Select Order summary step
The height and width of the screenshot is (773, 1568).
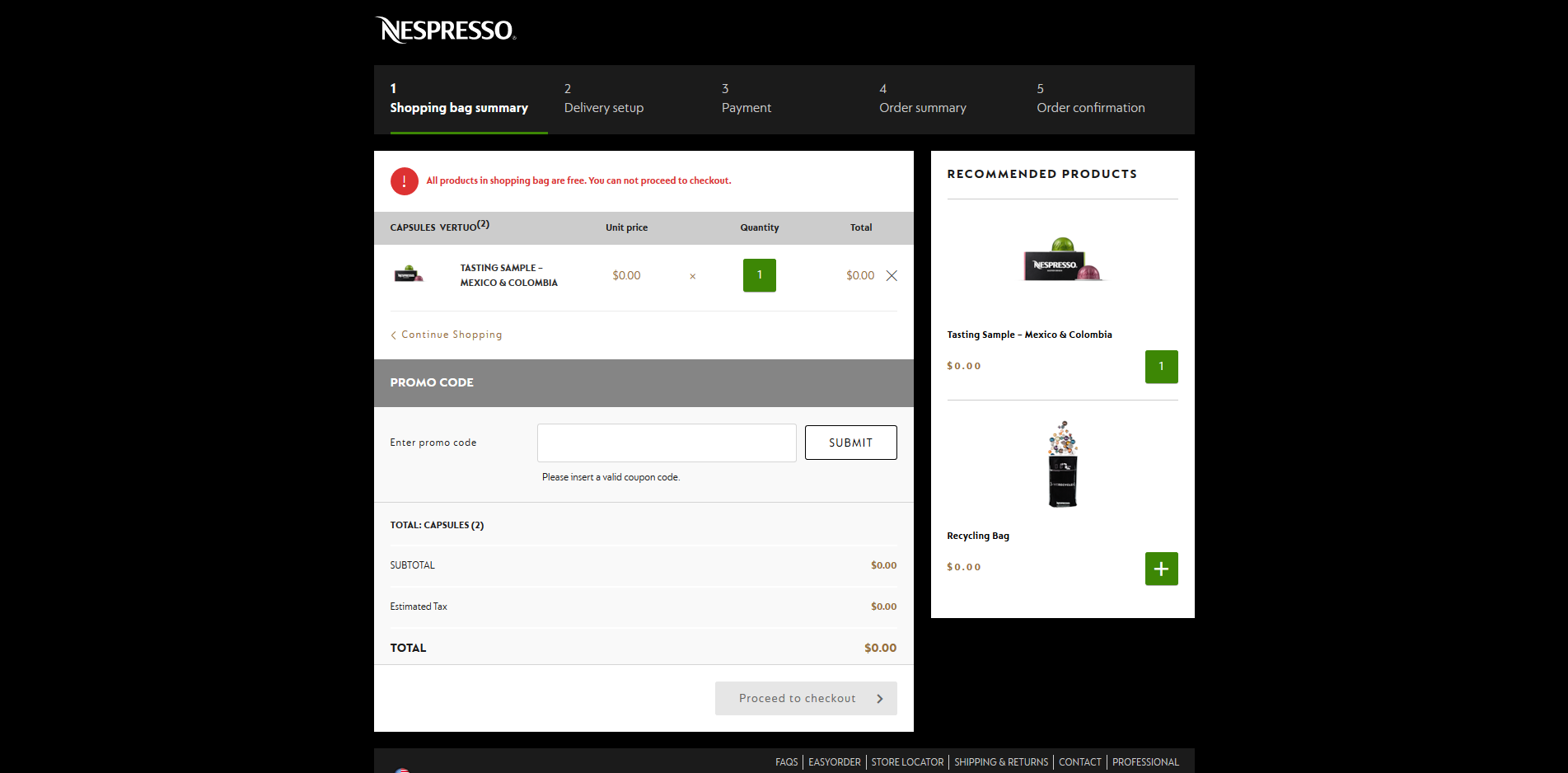[x=923, y=99]
